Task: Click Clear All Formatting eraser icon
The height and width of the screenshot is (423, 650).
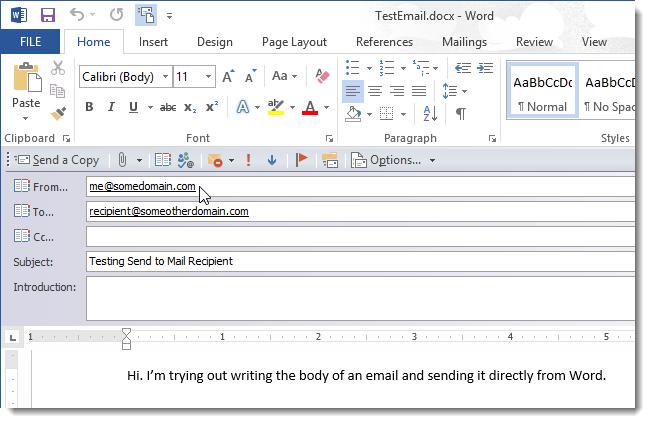Action: 322,76
